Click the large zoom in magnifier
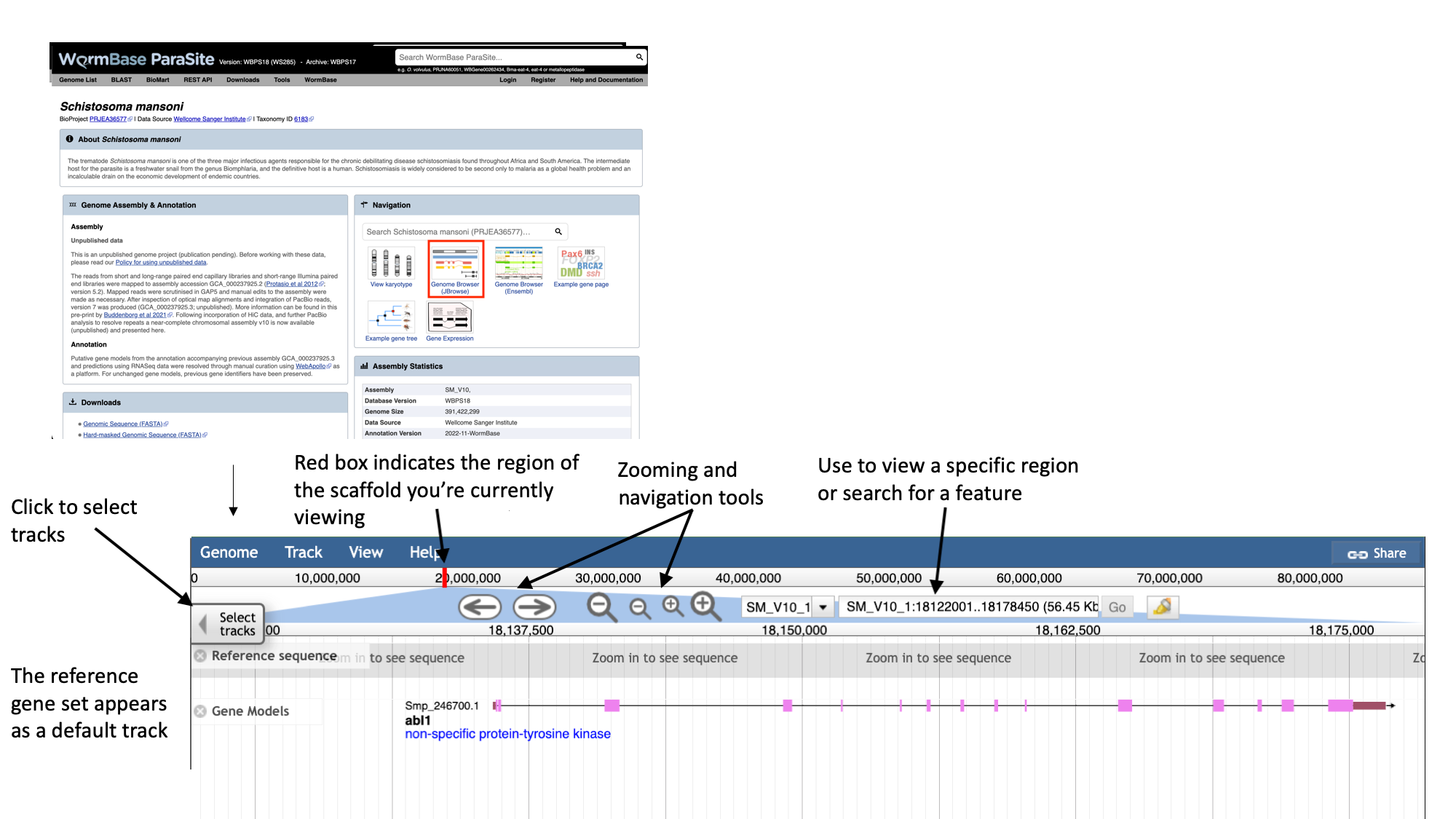The image size is (1456, 819). pyautogui.click(x=706, y=606)
